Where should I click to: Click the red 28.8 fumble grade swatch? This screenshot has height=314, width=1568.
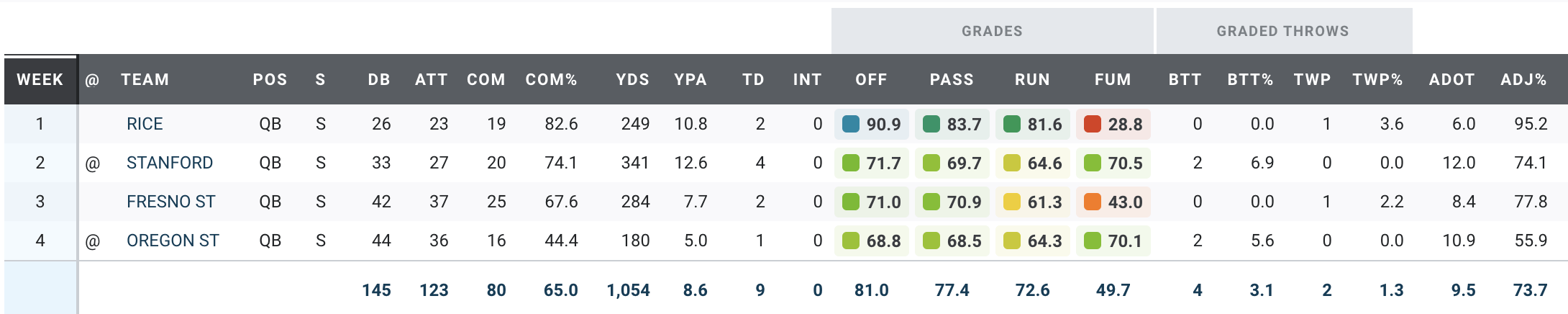(1093, 124)
